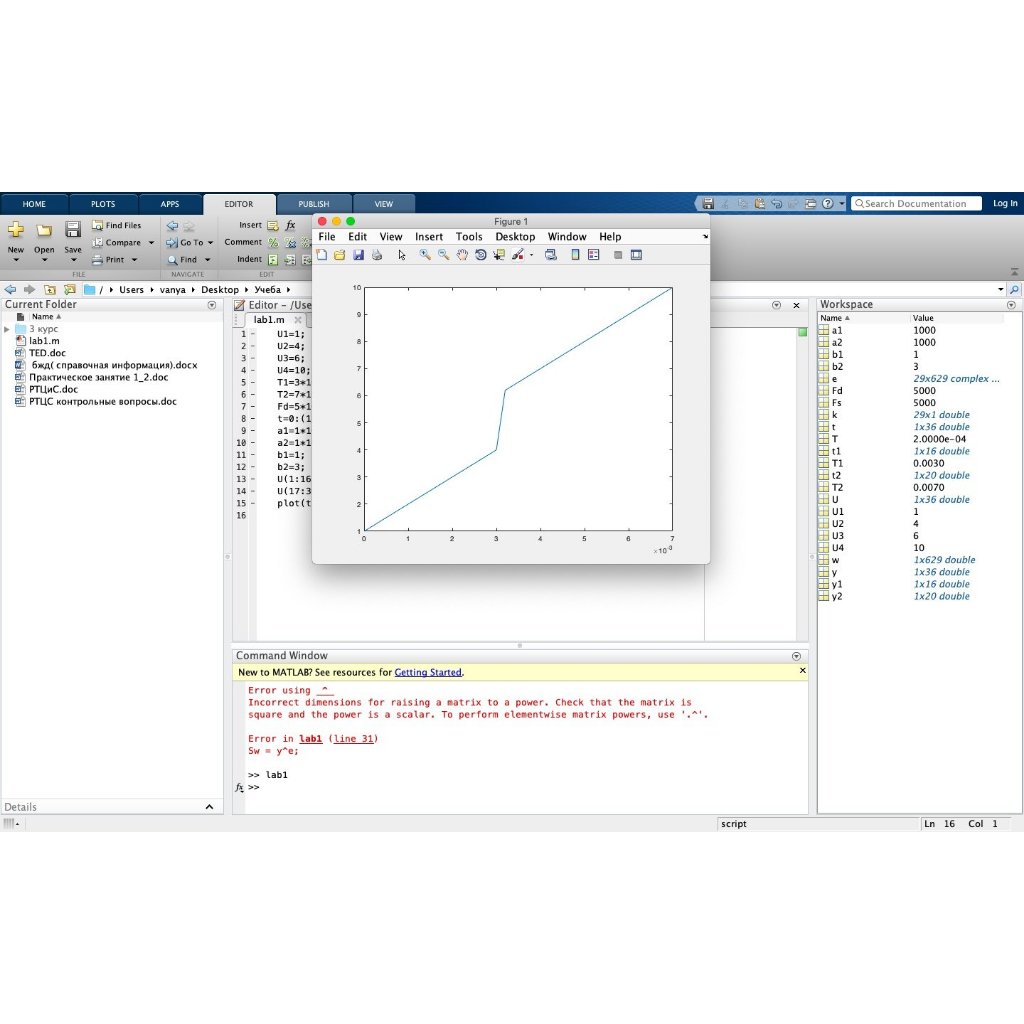Click the Switch Windows icon
This screenshot has width=1024, height=1024.
[810, 203]
